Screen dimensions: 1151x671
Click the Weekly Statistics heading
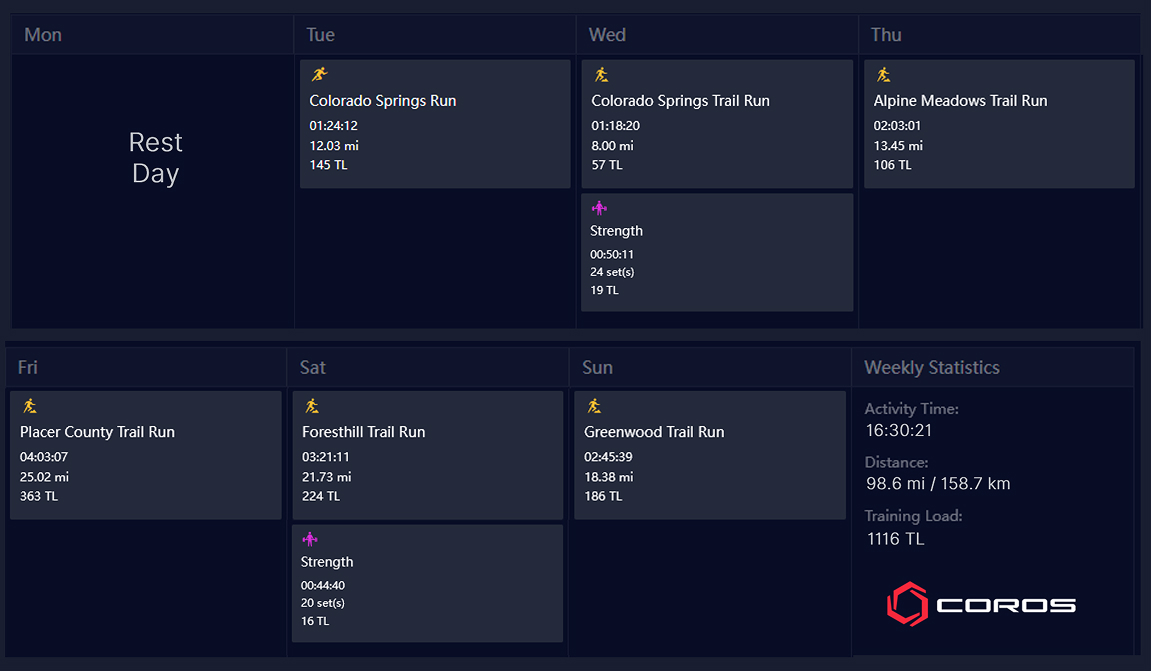click(x=932, y=367)
